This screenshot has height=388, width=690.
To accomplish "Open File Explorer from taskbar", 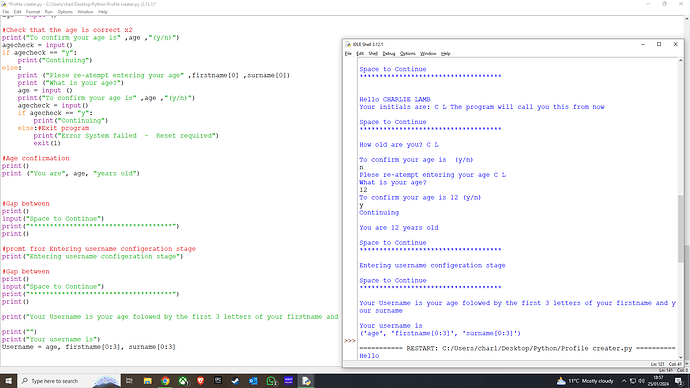I will pyautogui.click(x=147, y=381).
